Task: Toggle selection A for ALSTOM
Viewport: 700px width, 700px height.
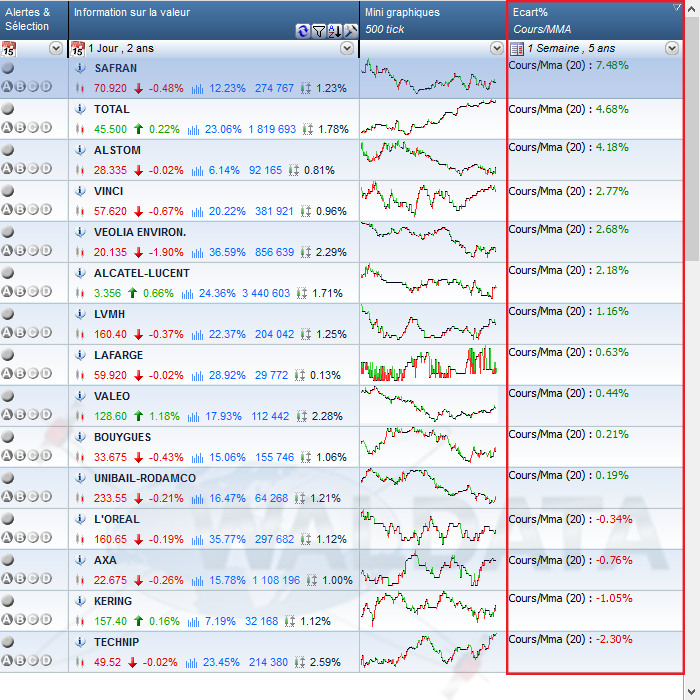Action: (x=7, y=168)
